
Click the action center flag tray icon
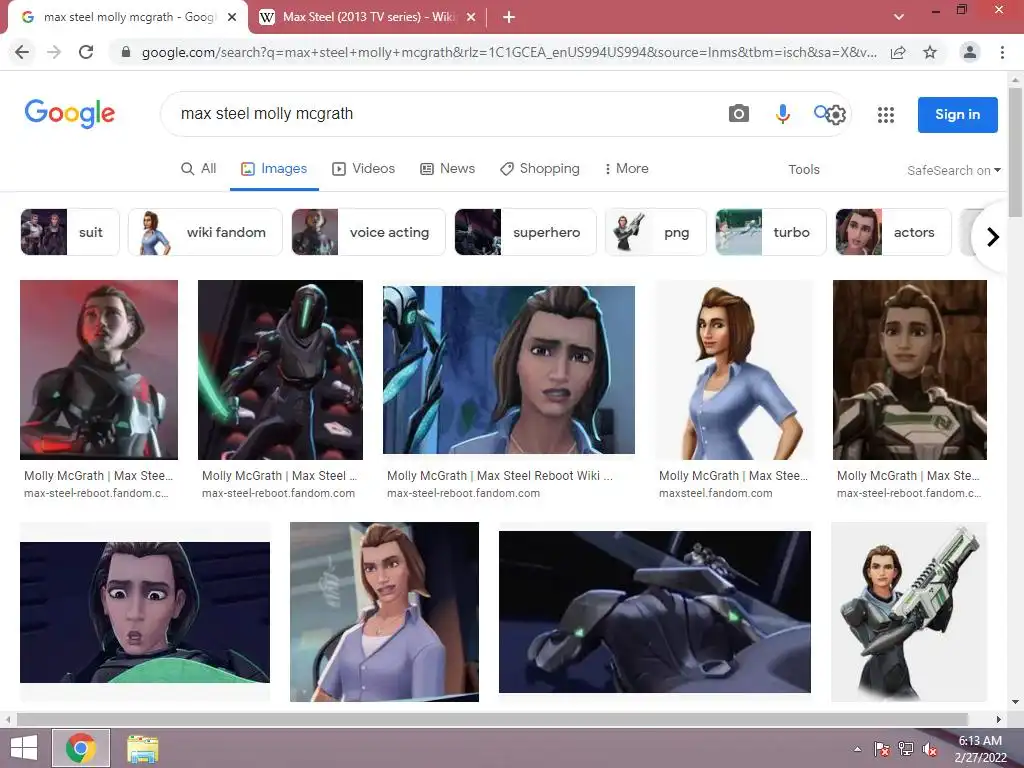[881, 749]
